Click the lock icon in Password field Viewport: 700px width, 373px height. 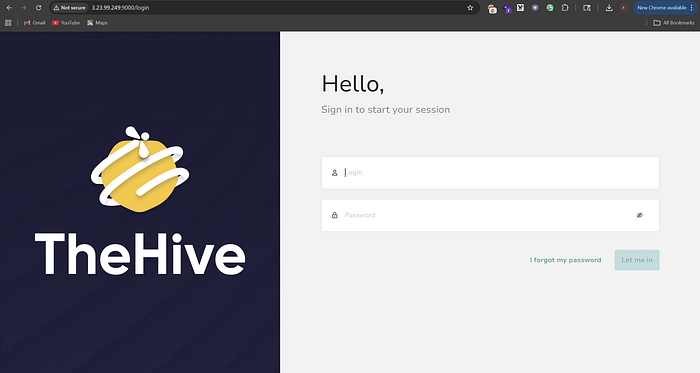334,215
